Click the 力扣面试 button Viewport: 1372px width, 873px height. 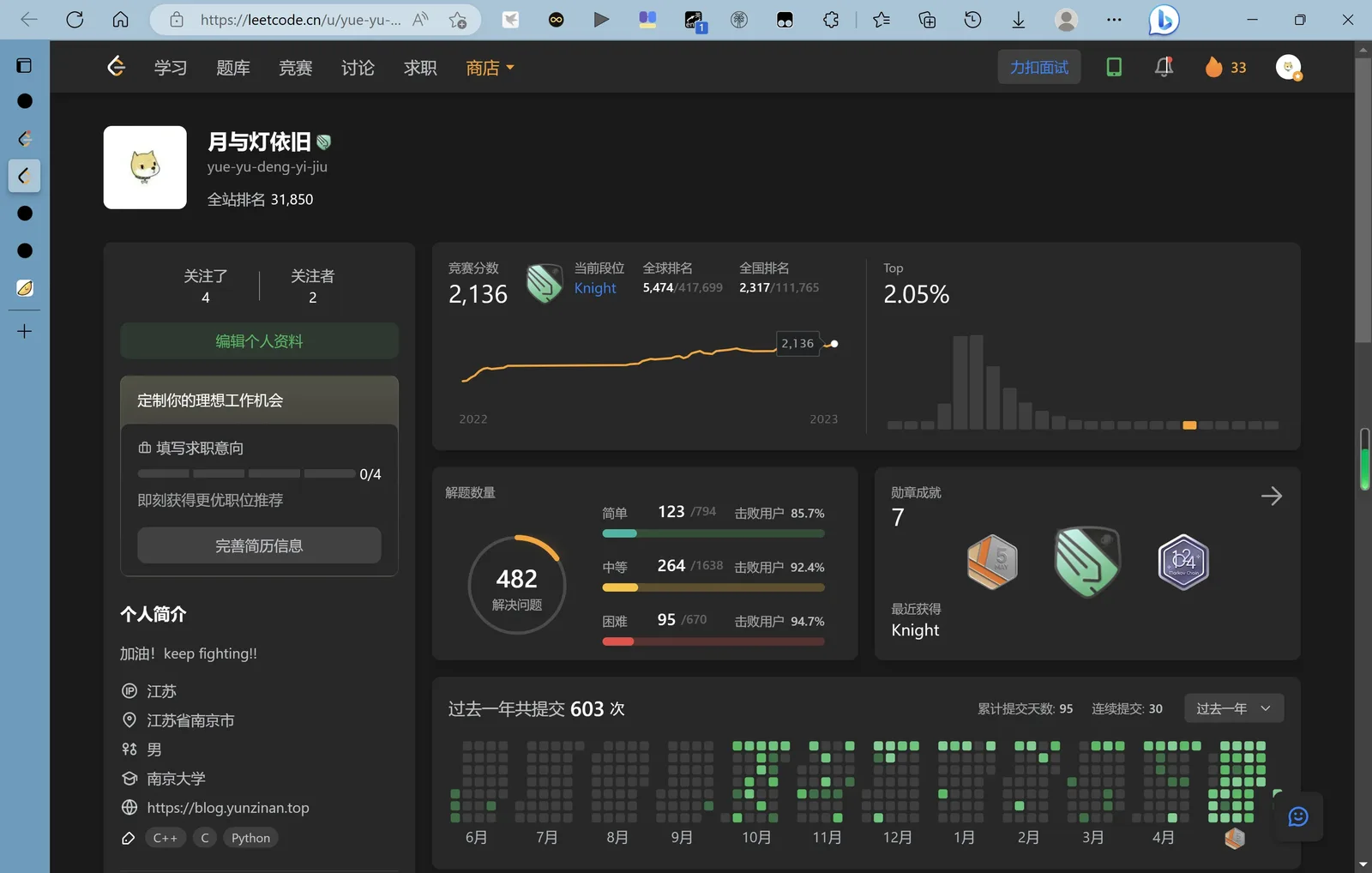pos(1039,67)
